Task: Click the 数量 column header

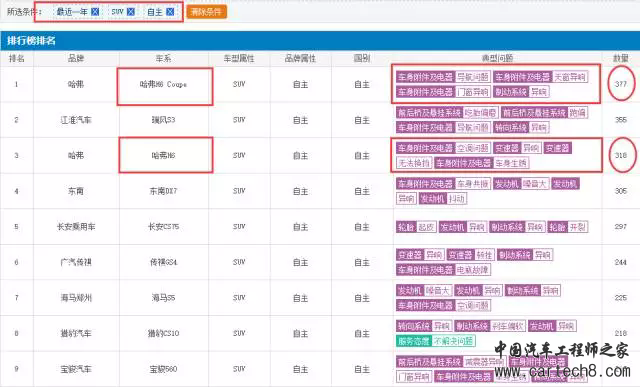Action: [x=620, y=58]
